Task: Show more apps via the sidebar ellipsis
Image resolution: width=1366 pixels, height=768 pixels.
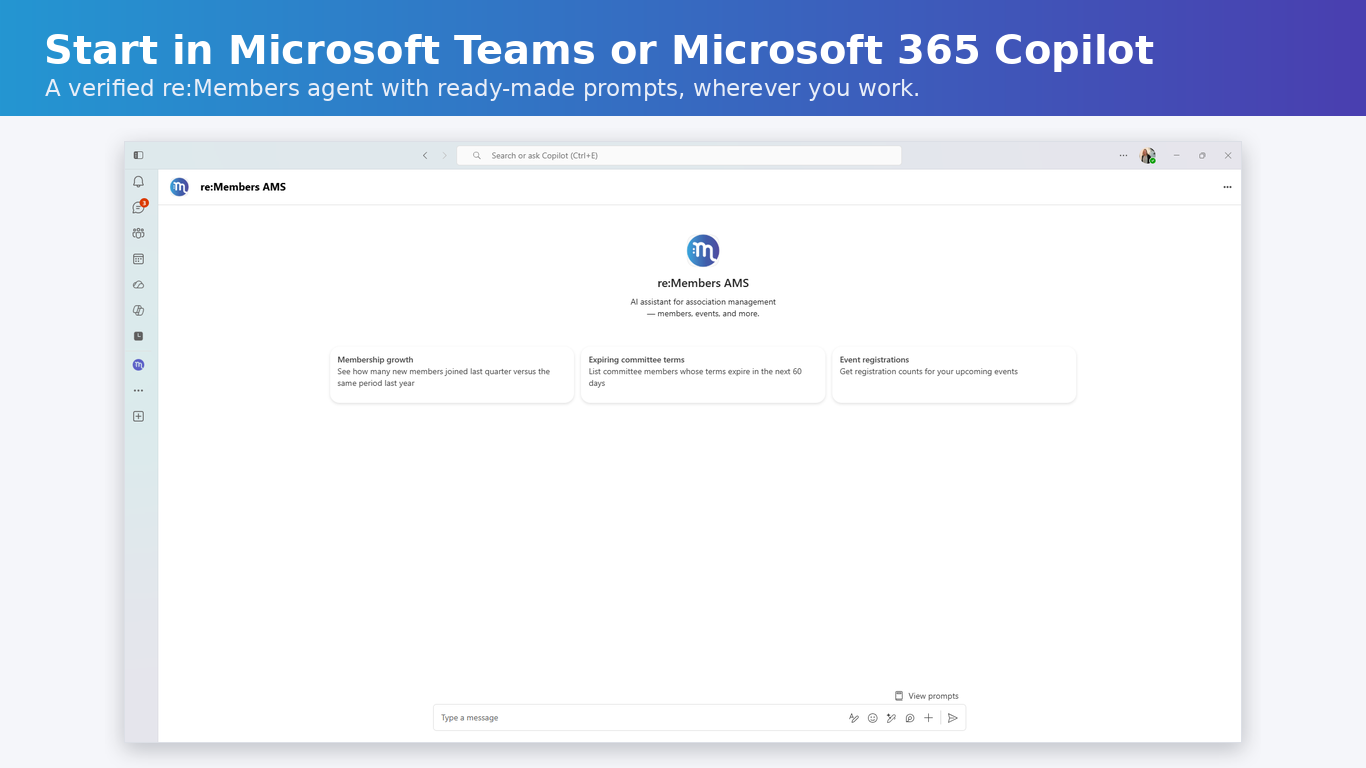Action: click(x=138, y=391)
